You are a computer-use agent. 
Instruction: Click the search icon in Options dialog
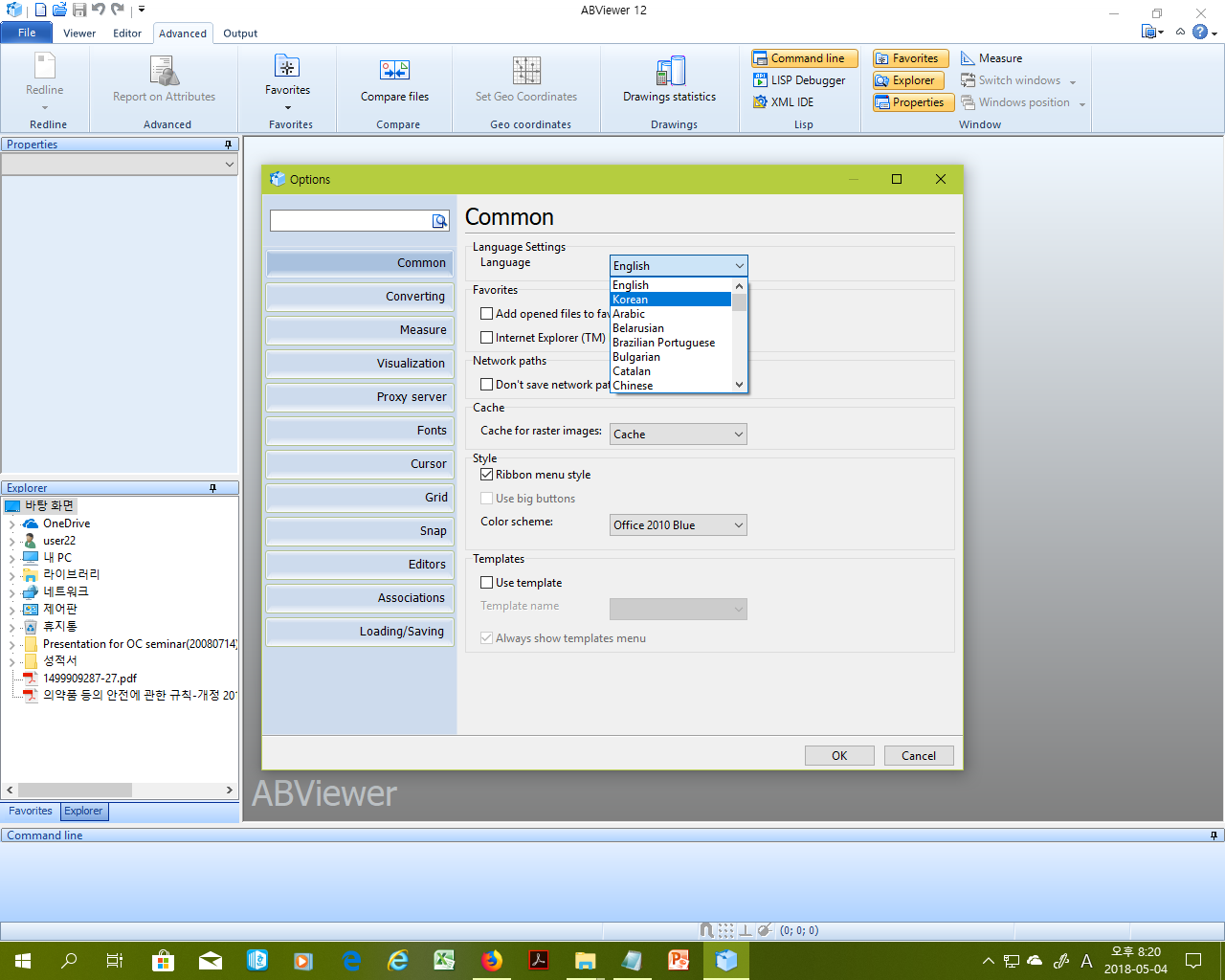pos(439,221)
